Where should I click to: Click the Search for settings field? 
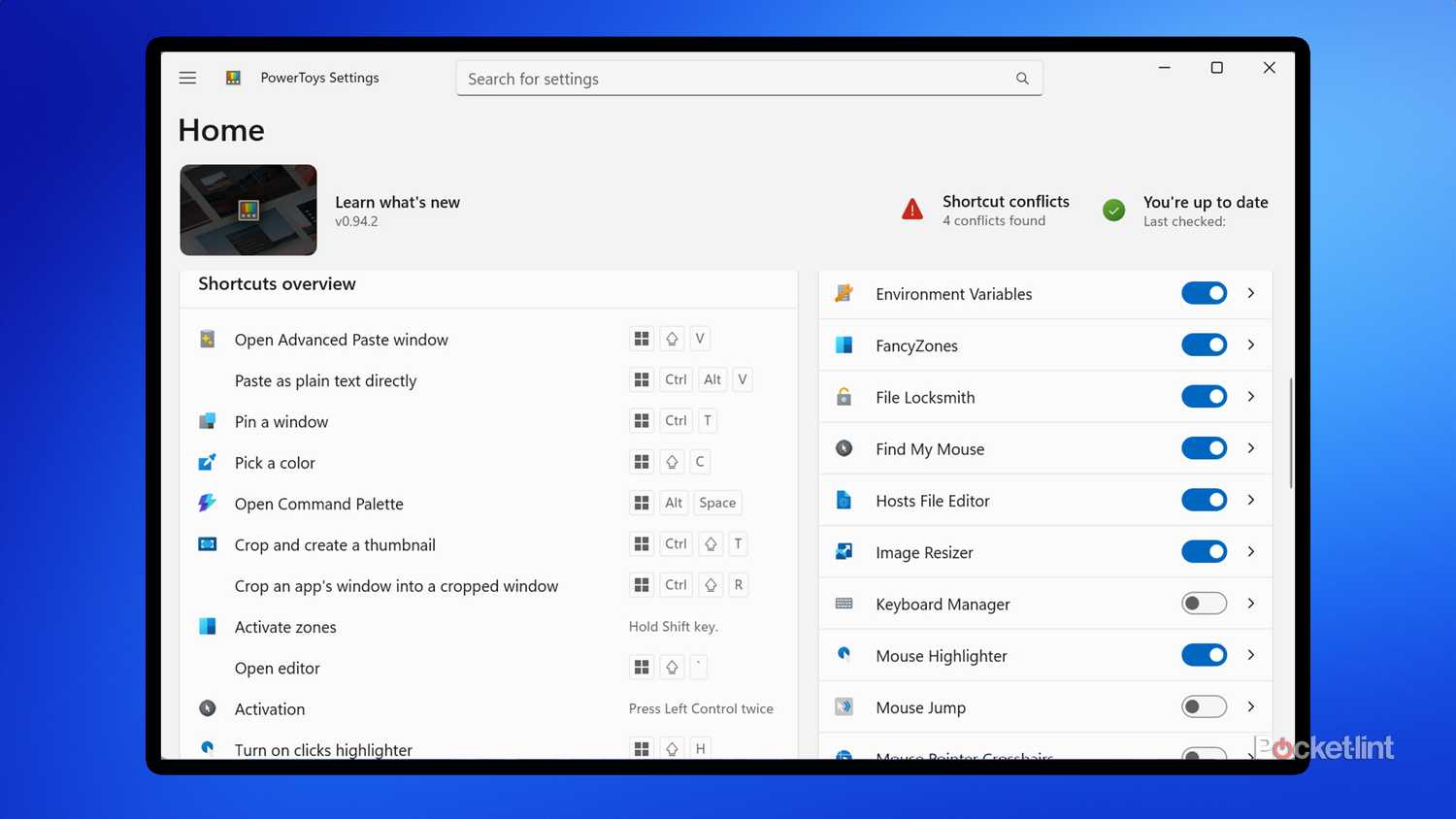pos(747,78)
